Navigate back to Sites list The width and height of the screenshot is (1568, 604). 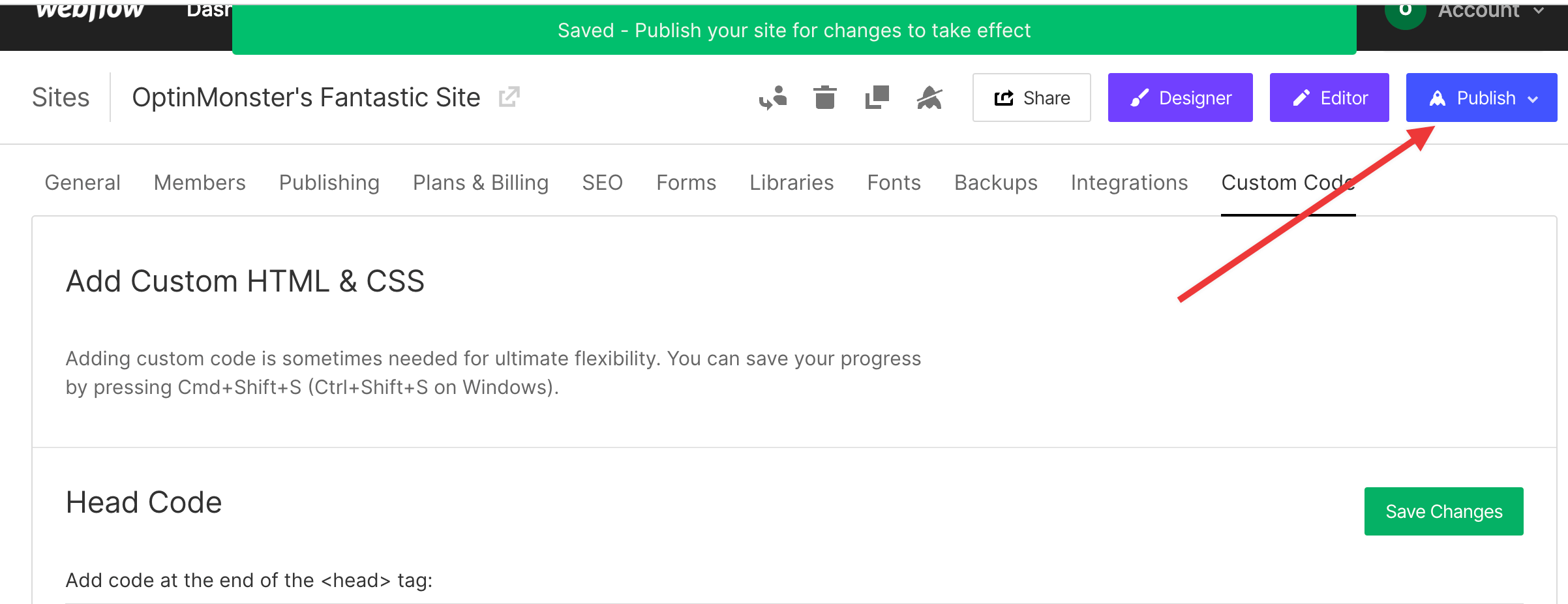[x=61, y=97]
